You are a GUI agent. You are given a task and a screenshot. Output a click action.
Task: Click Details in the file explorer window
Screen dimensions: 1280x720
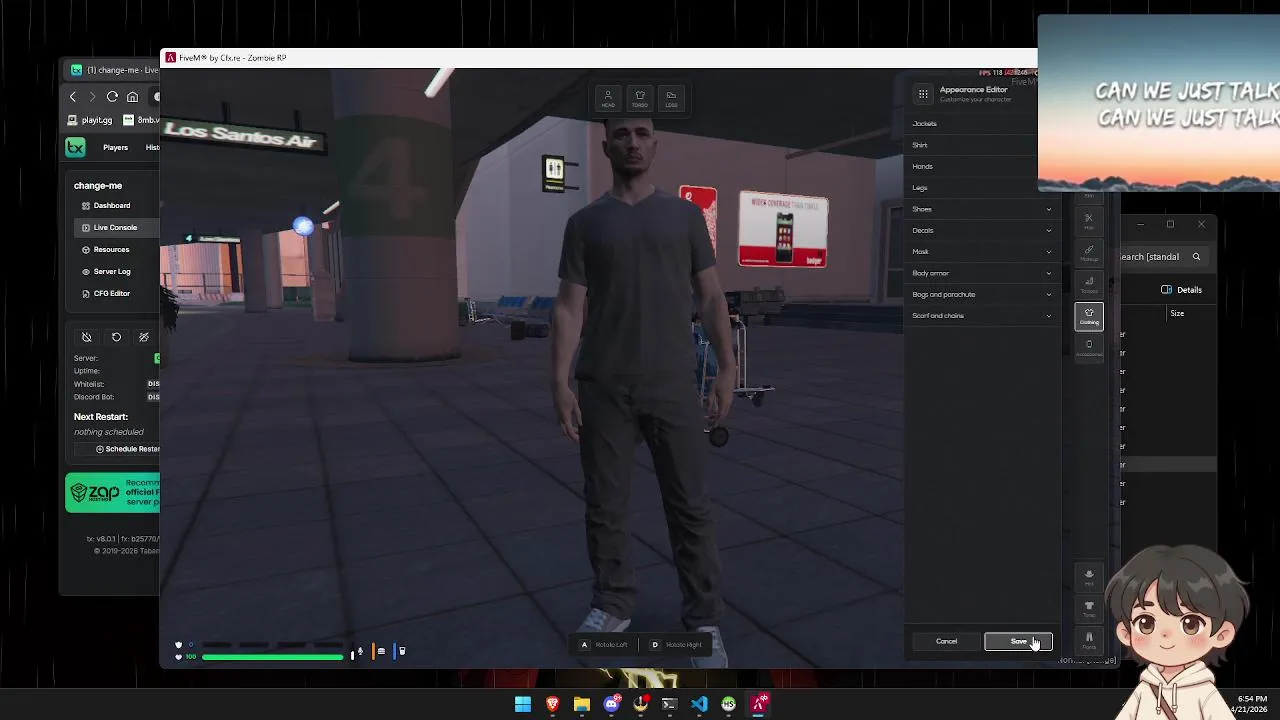coord(1181,290)
